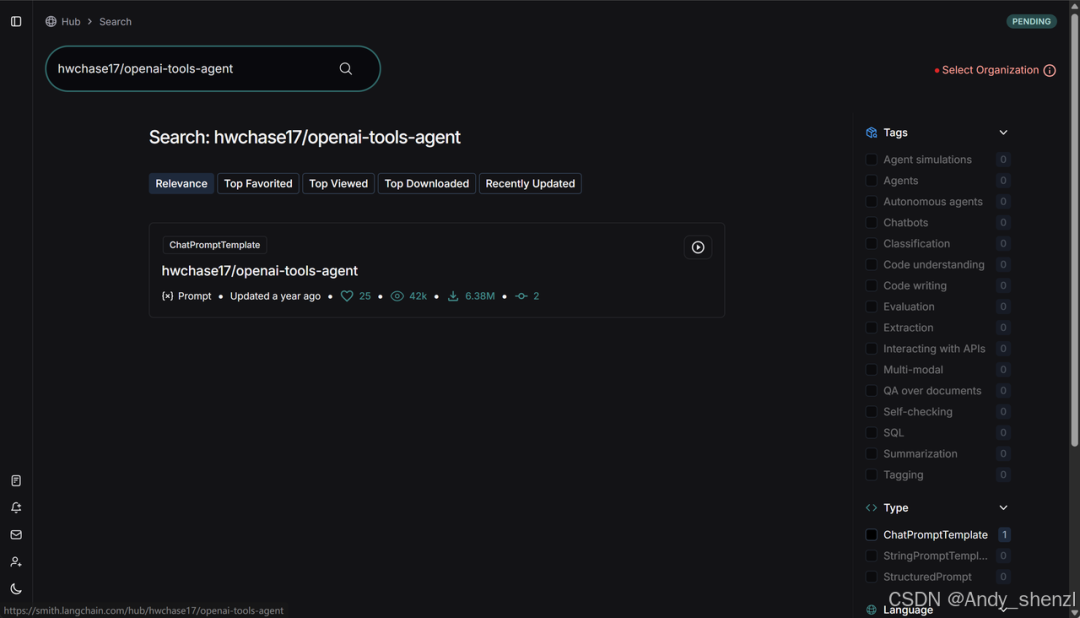The image size is (1080, 618).
Task: Check the Multi-modal tag checkbox
Action: [x=871, y=369]
